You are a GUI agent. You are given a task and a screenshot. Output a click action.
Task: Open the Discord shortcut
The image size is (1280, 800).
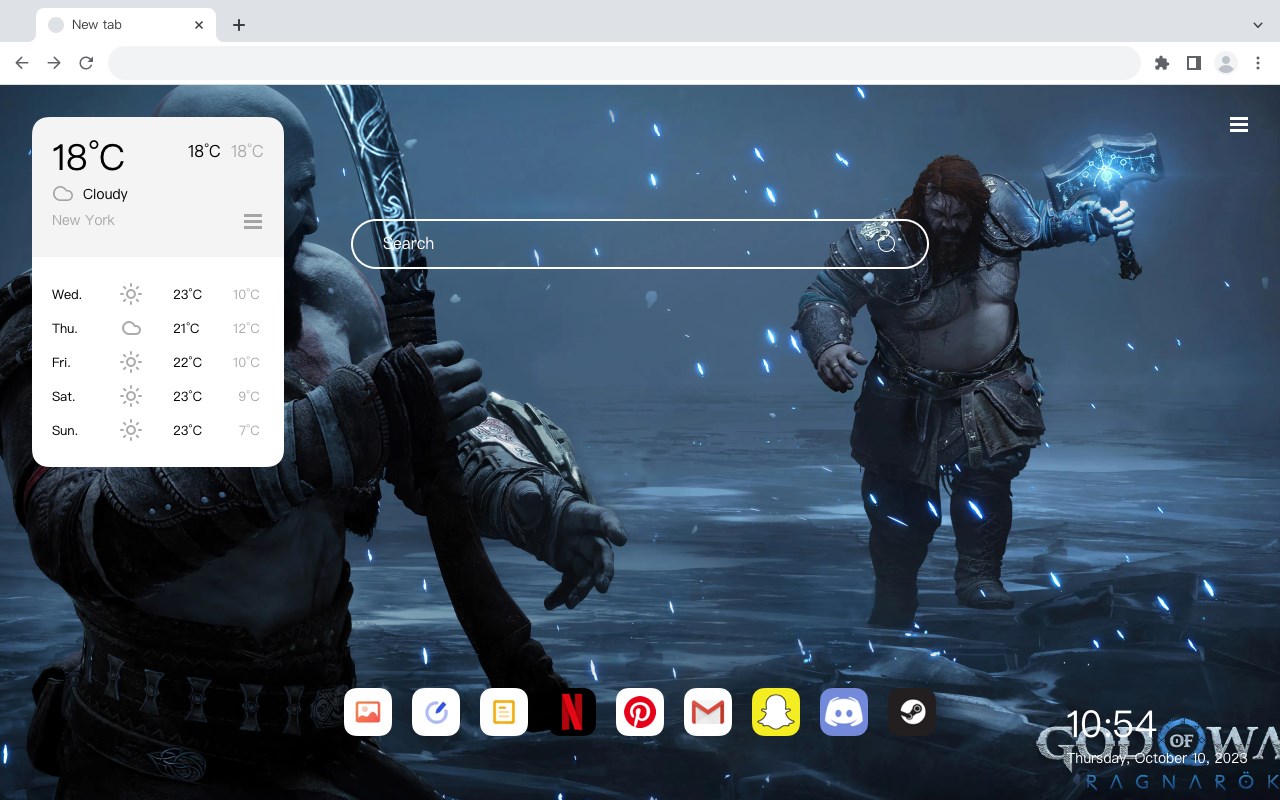(844, 712)
